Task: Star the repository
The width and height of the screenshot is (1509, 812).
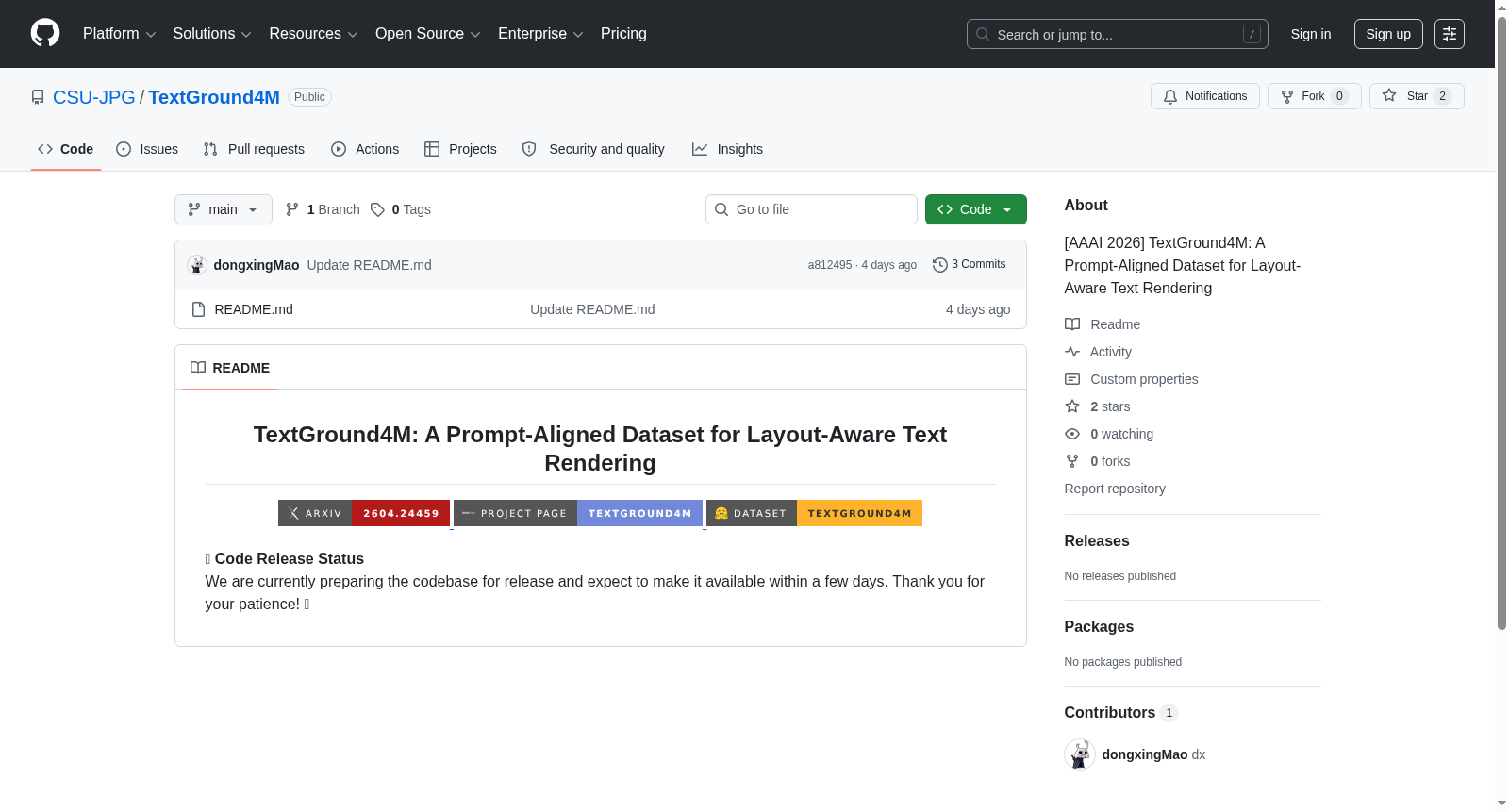Action: (x=1417, y=96)
